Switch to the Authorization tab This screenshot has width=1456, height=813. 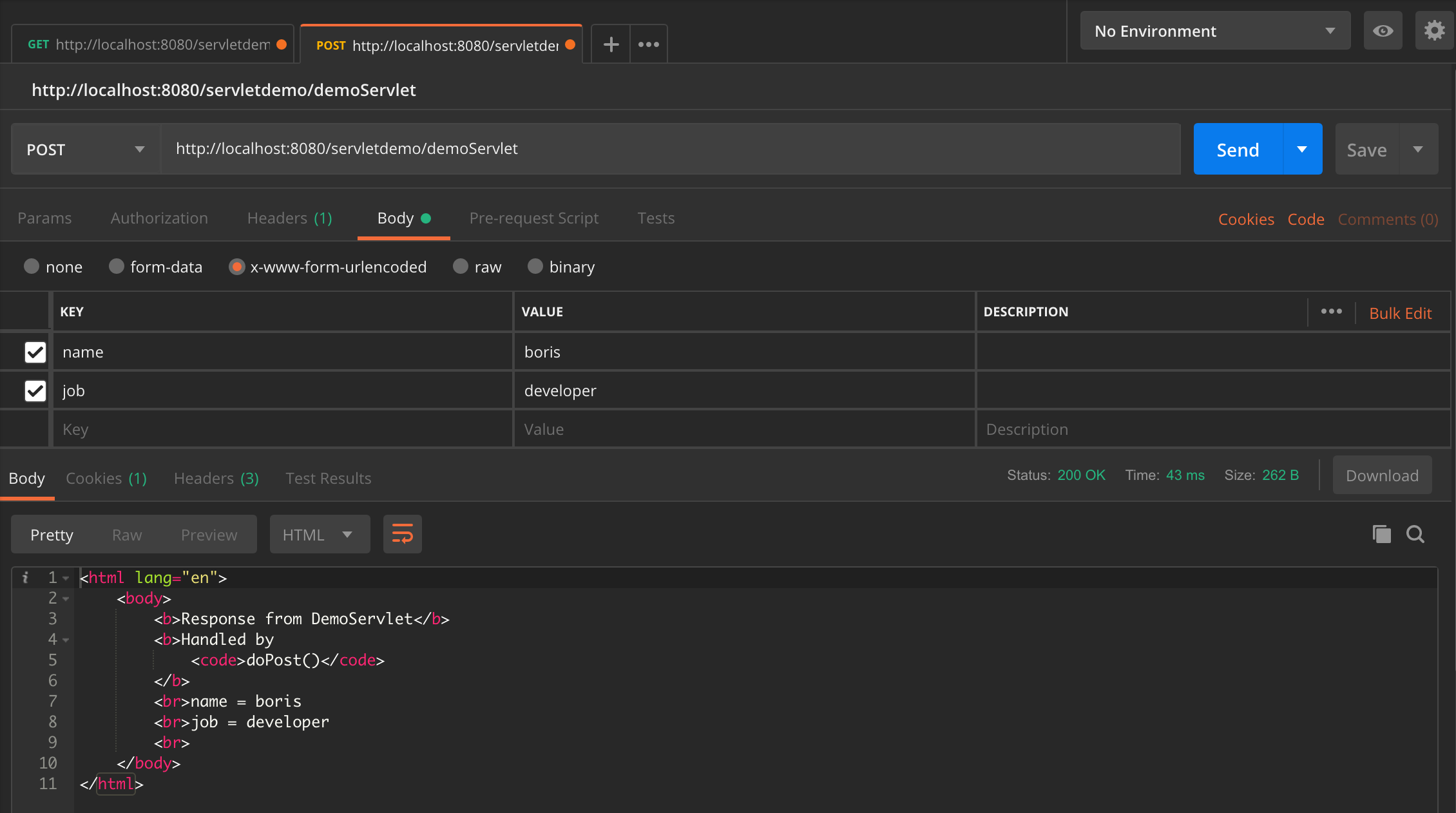point(158,218)
